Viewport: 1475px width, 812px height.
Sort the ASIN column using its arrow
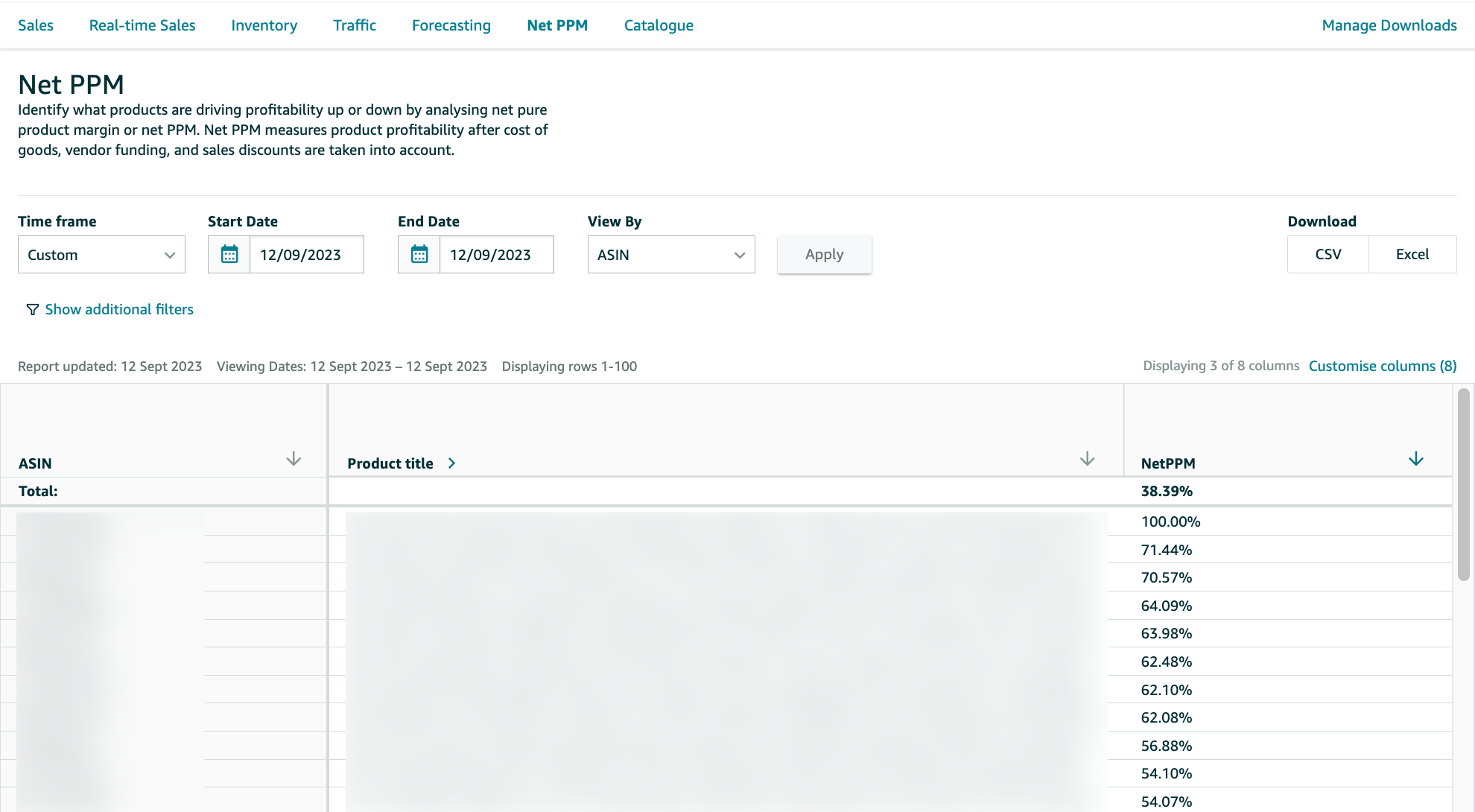pyautogui.click(x=294, y=459)
